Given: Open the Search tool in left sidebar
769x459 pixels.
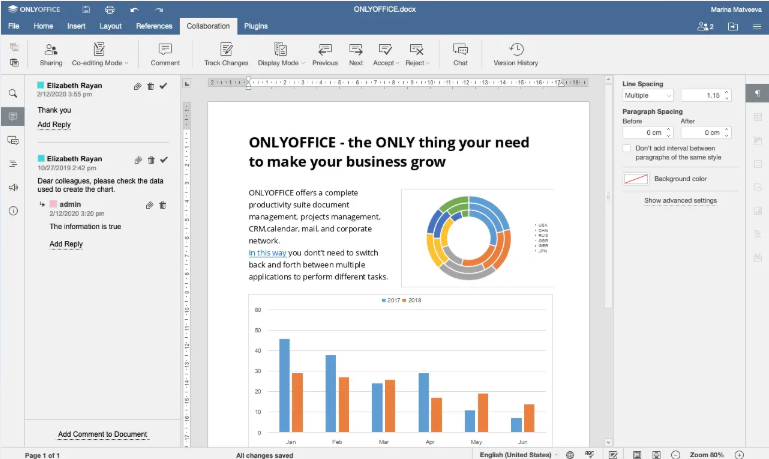Looking at the screenshot, I should click(x=13, y=93).
